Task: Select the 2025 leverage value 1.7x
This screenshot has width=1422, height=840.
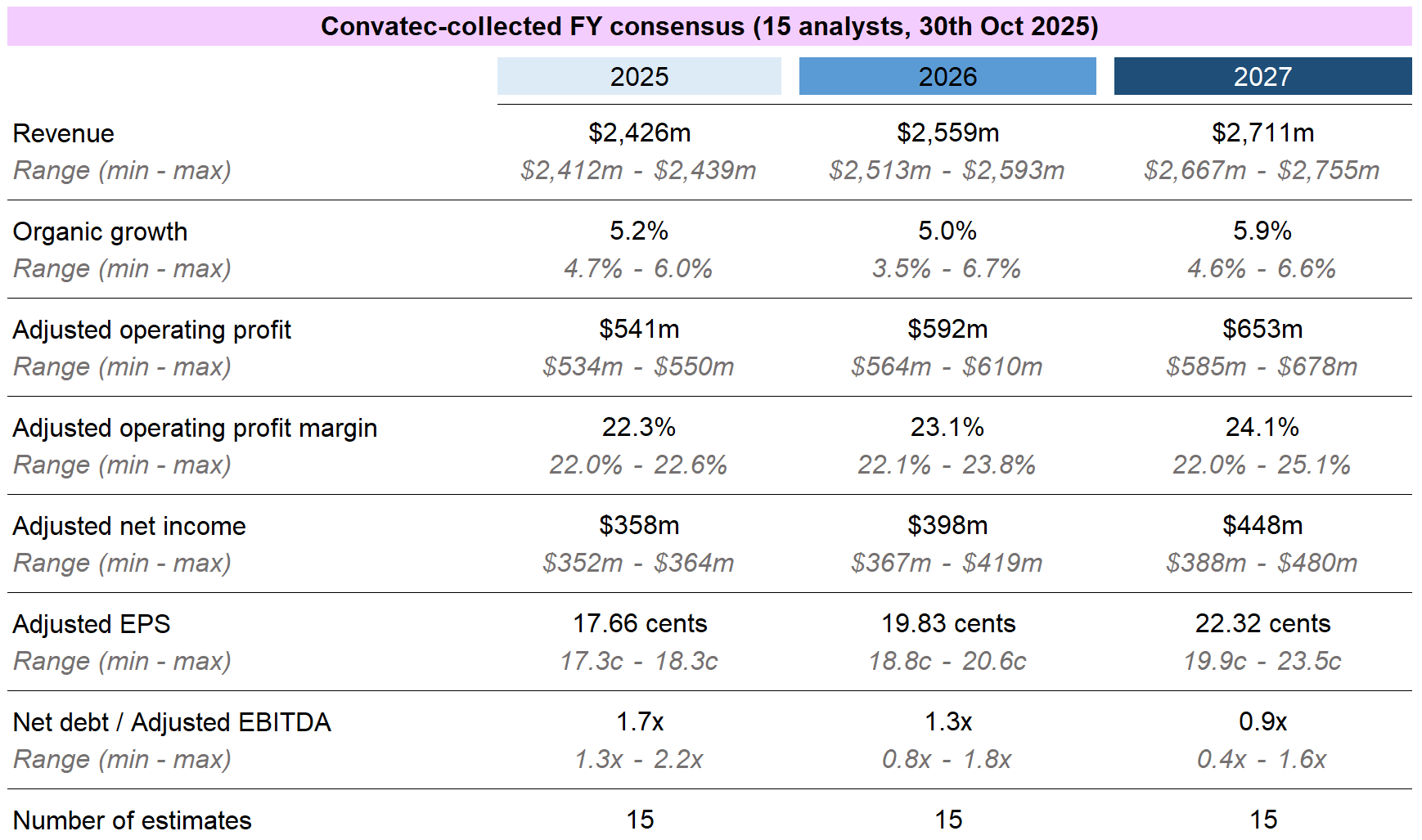Action: [640, 721]
